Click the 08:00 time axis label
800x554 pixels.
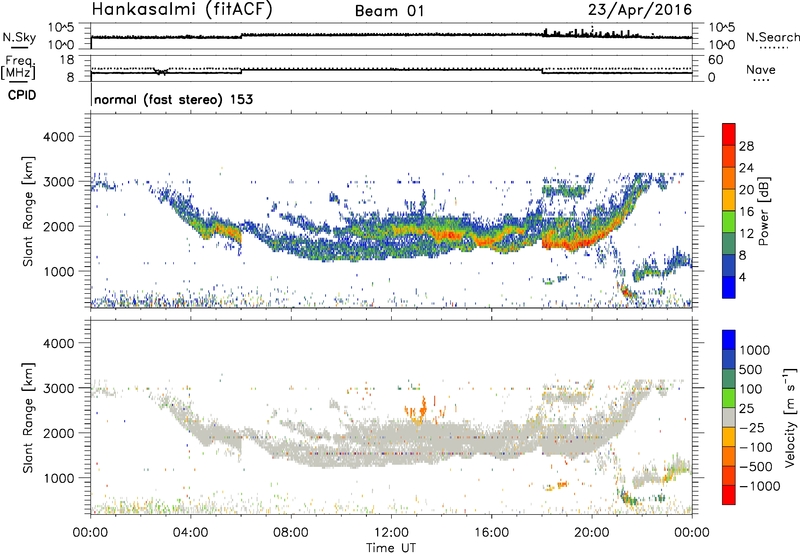point(291,533)
